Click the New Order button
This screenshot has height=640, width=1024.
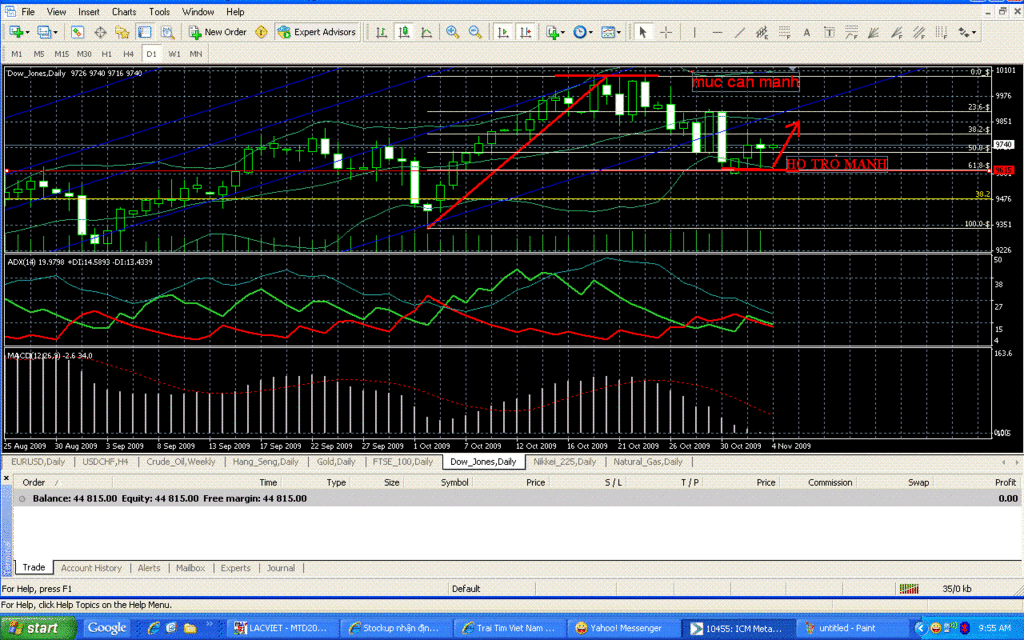(217, 32)
